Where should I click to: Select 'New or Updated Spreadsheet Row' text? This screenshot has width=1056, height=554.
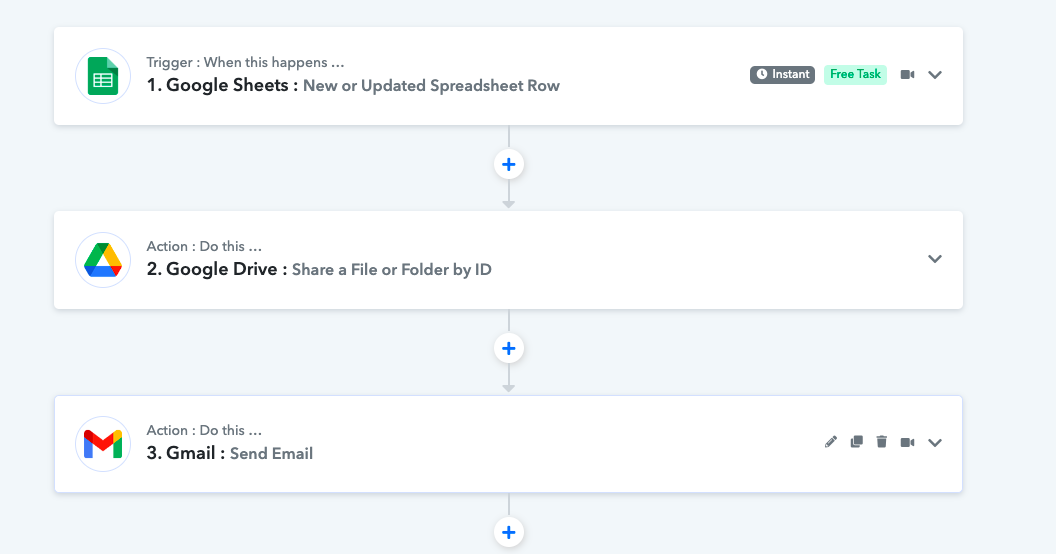coord(431,86)
